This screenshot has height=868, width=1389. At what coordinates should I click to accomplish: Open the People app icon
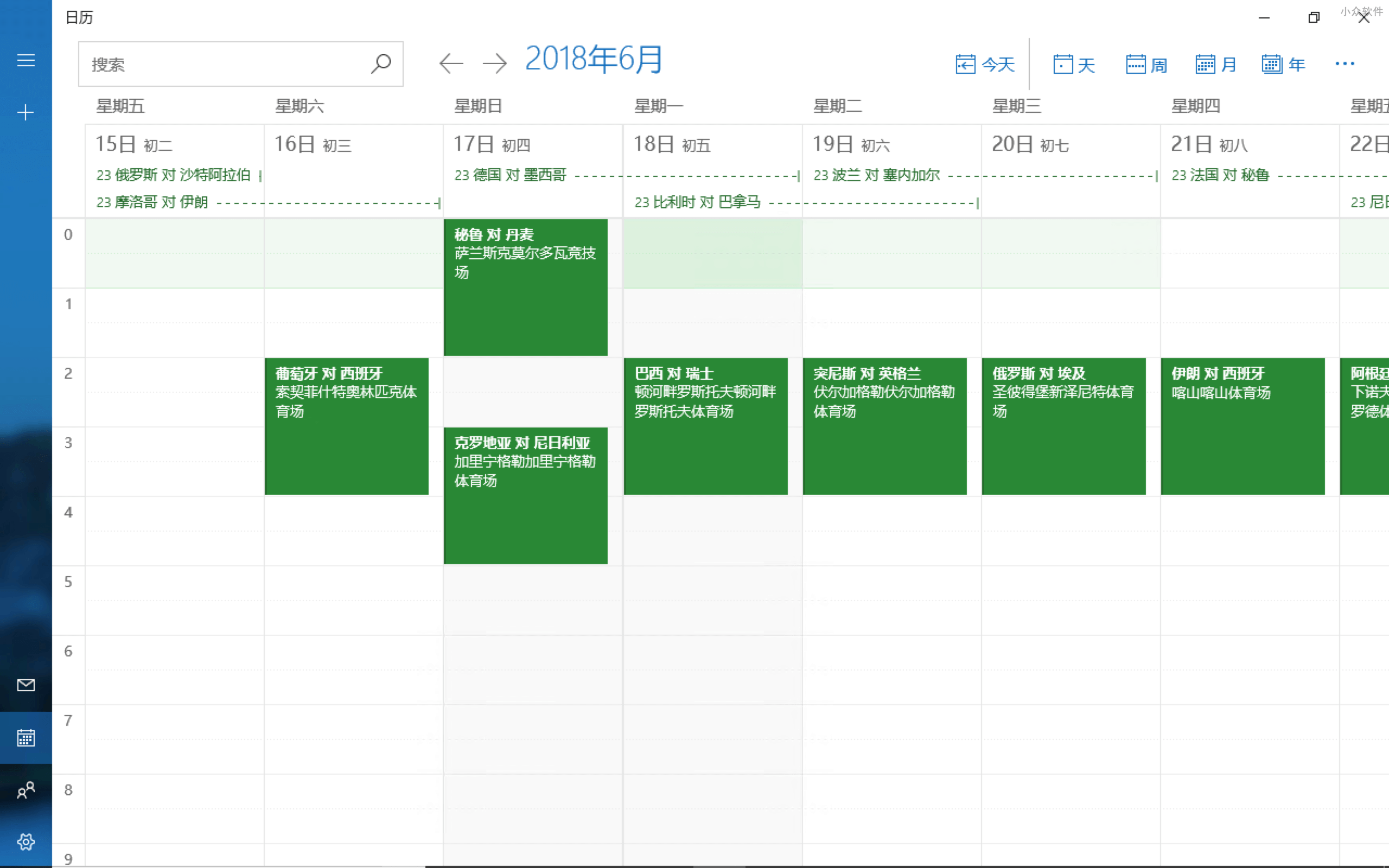26,790
